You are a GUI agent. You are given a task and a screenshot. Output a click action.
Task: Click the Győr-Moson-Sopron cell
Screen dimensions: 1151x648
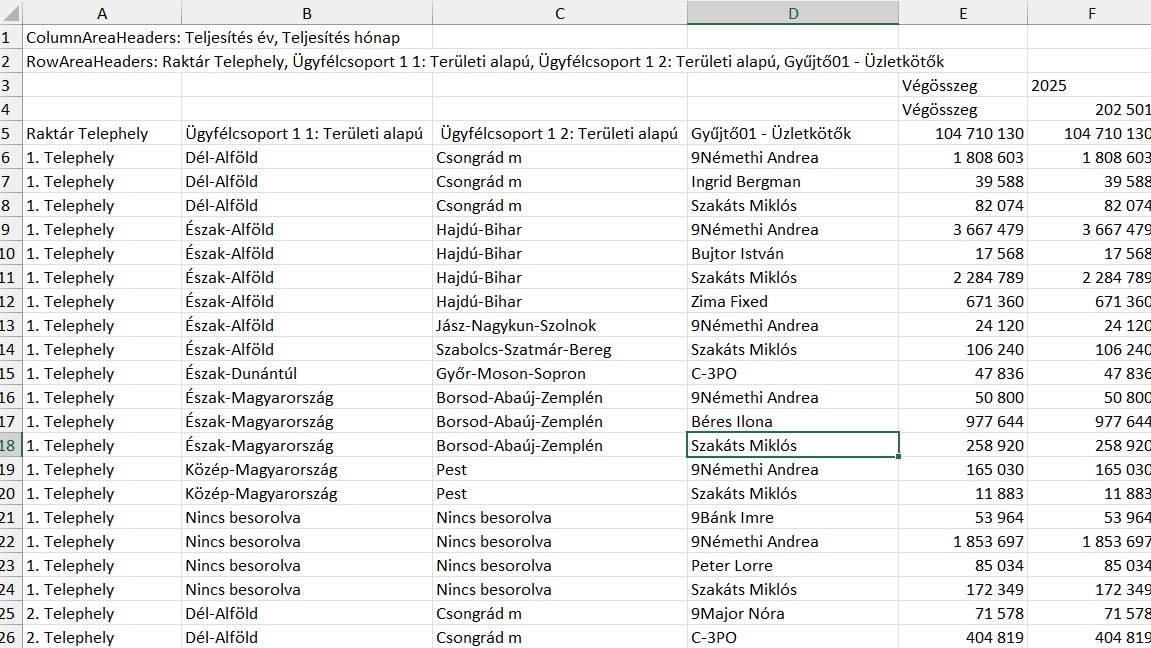[x=511, y=374]
